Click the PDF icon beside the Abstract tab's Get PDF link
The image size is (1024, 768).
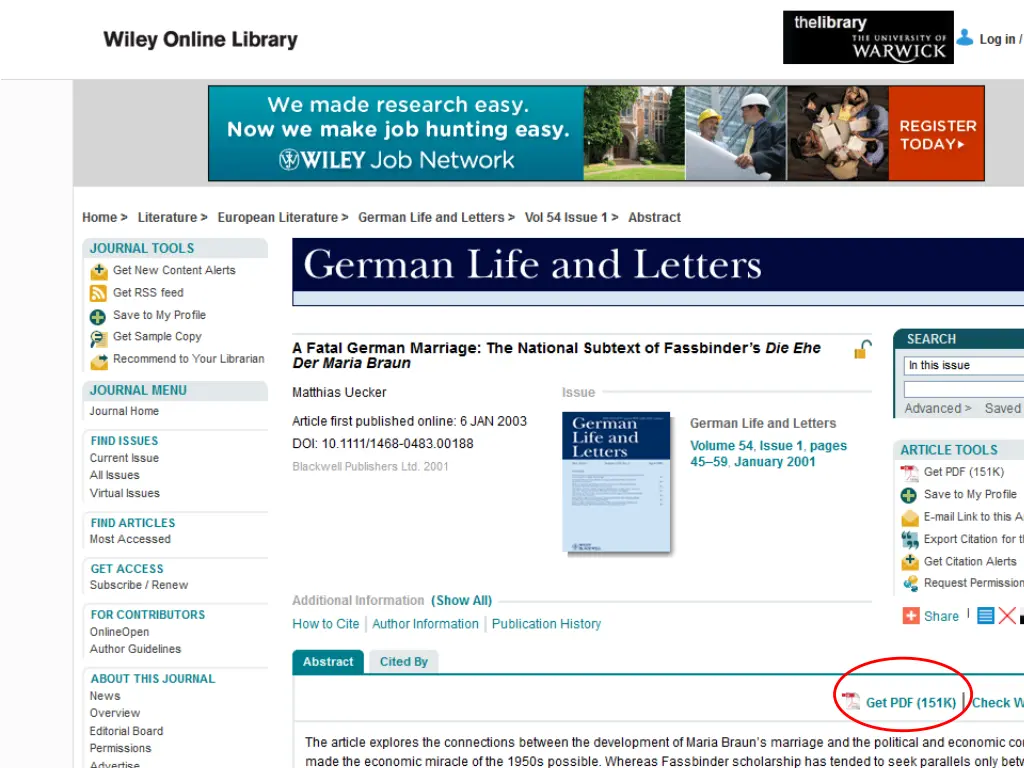click(851, 701)
